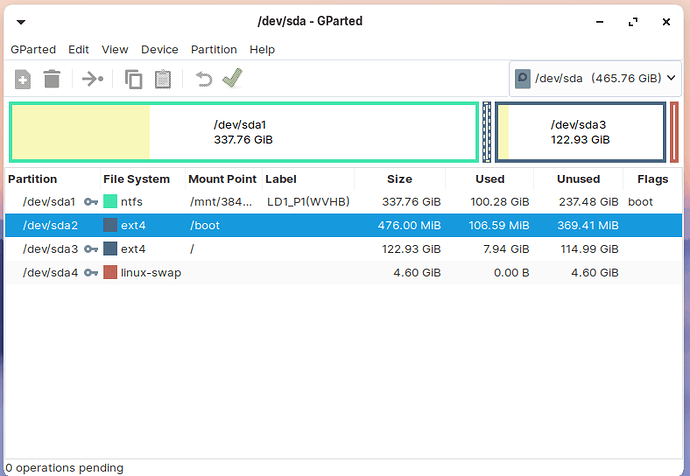Select the red swap block in disk map
The image size is (690, 476).
pyautogui.click(x=674, y=132)
